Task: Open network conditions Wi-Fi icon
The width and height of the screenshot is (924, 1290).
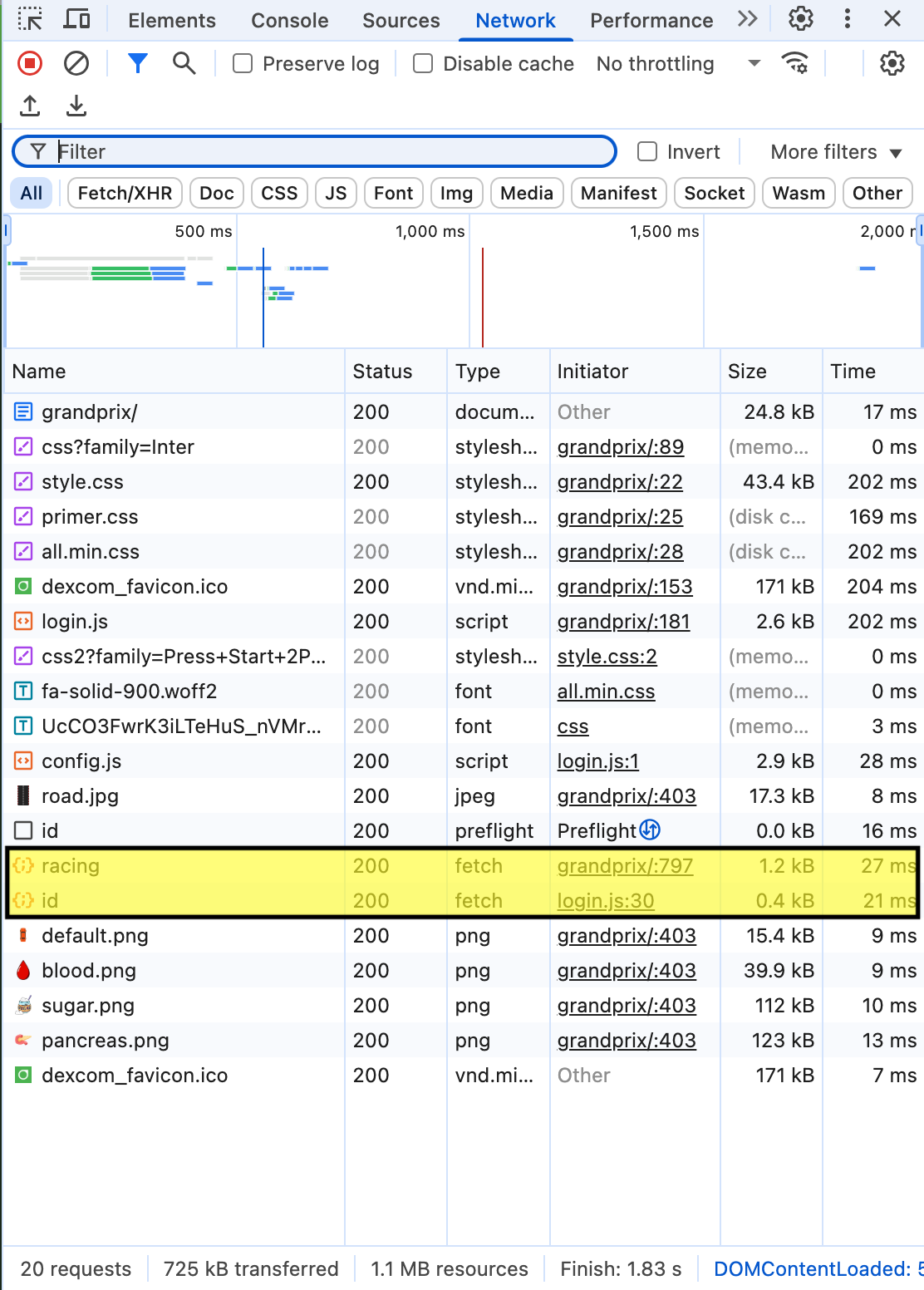Action: pyautogui.click(x=795, y=63)
